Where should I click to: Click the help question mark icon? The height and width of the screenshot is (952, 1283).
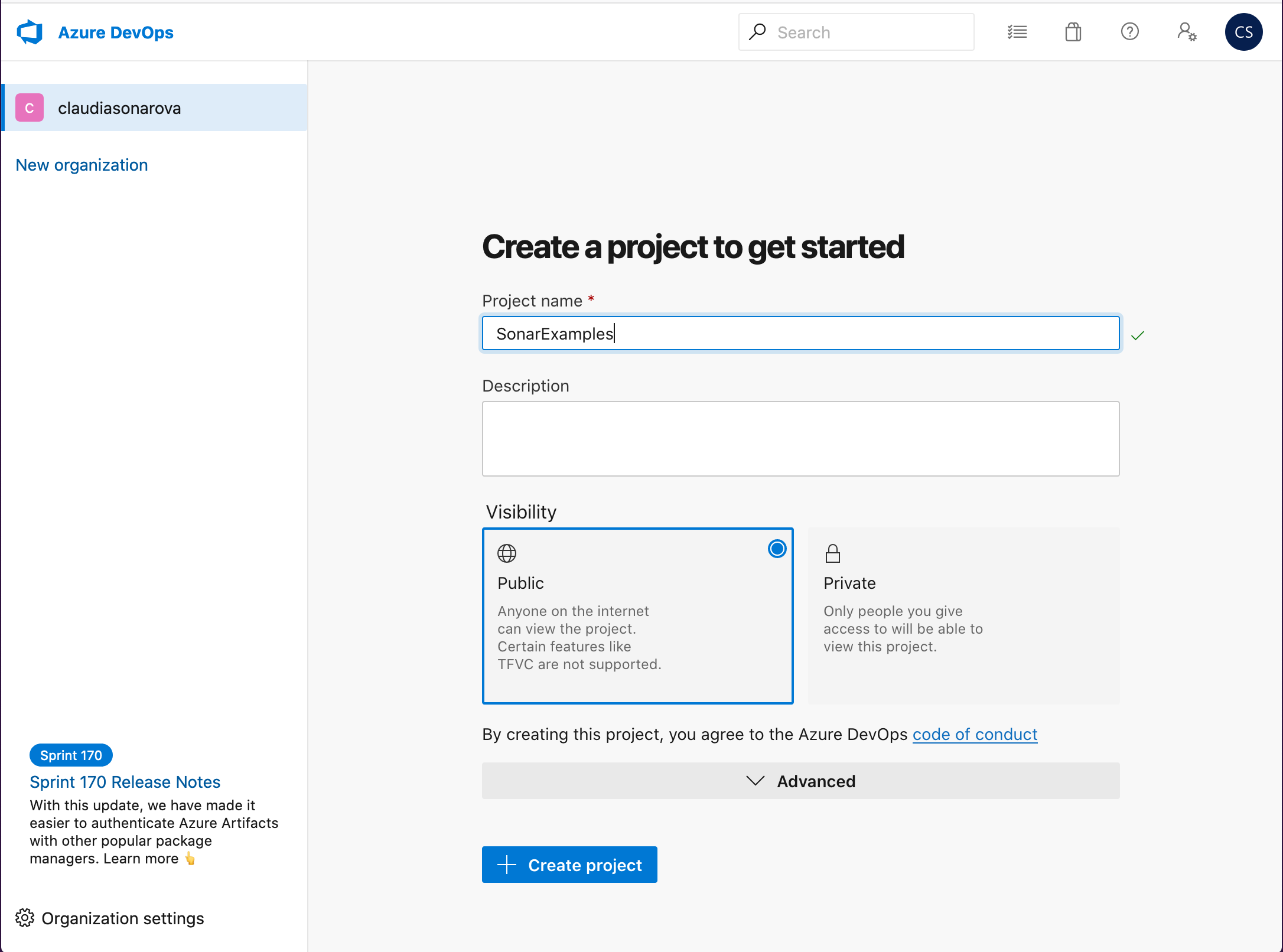tap(1128, 32)
